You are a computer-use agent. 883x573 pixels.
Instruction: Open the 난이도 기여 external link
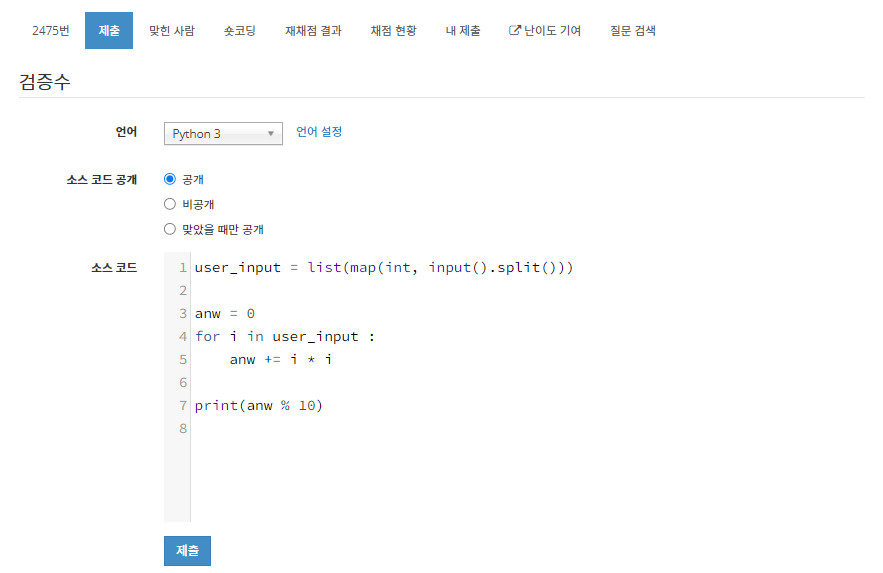(545, 30)
